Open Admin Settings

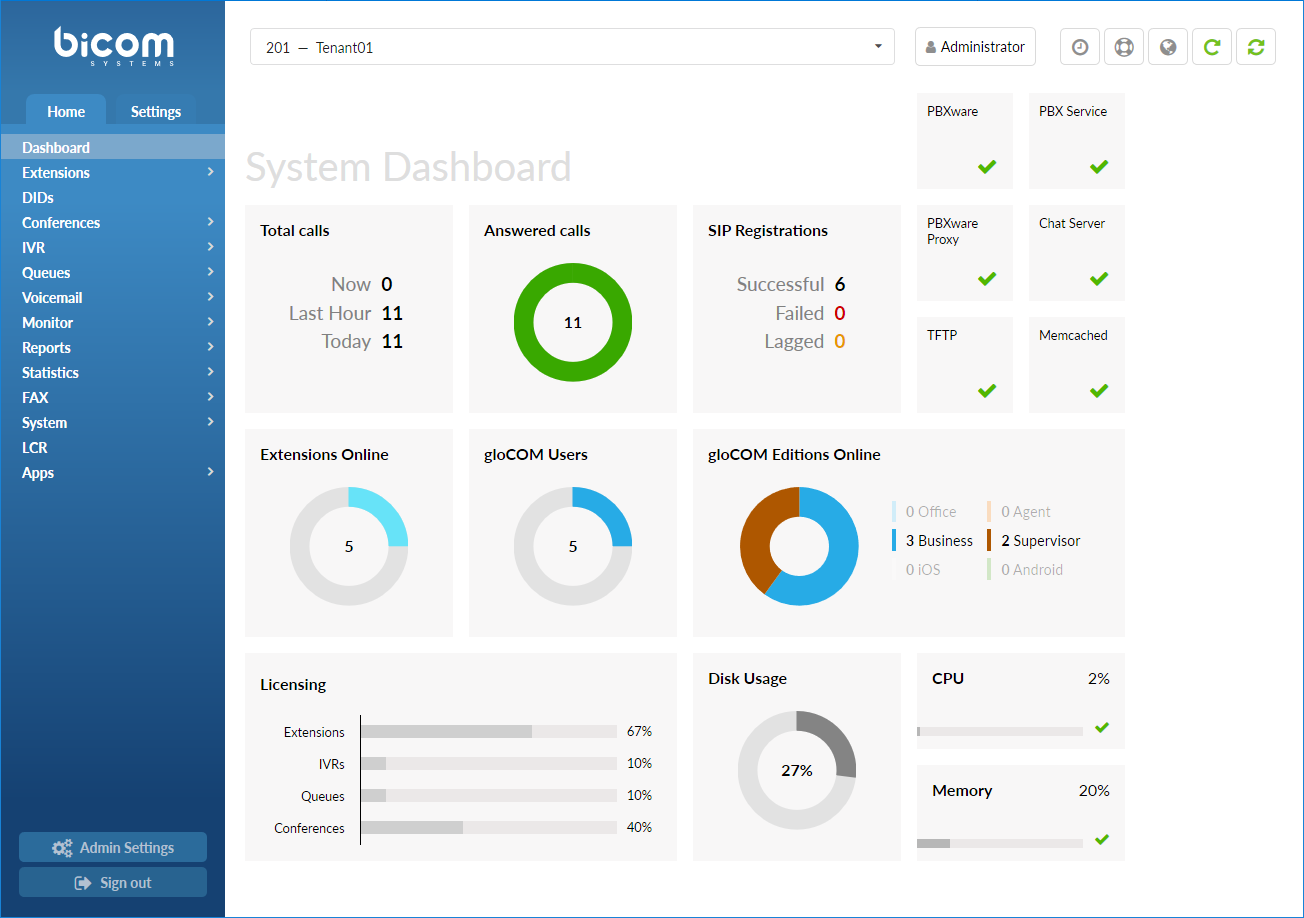[x=113, y=848]
